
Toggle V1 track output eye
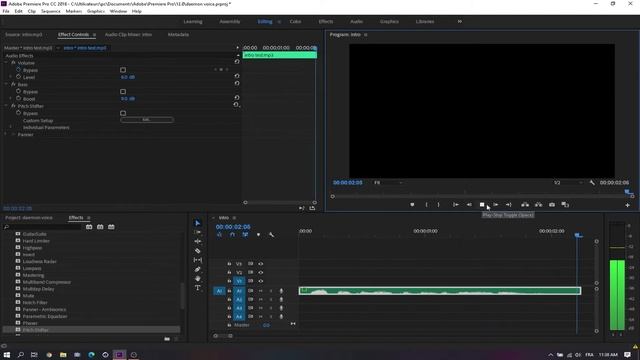[261, 281]
